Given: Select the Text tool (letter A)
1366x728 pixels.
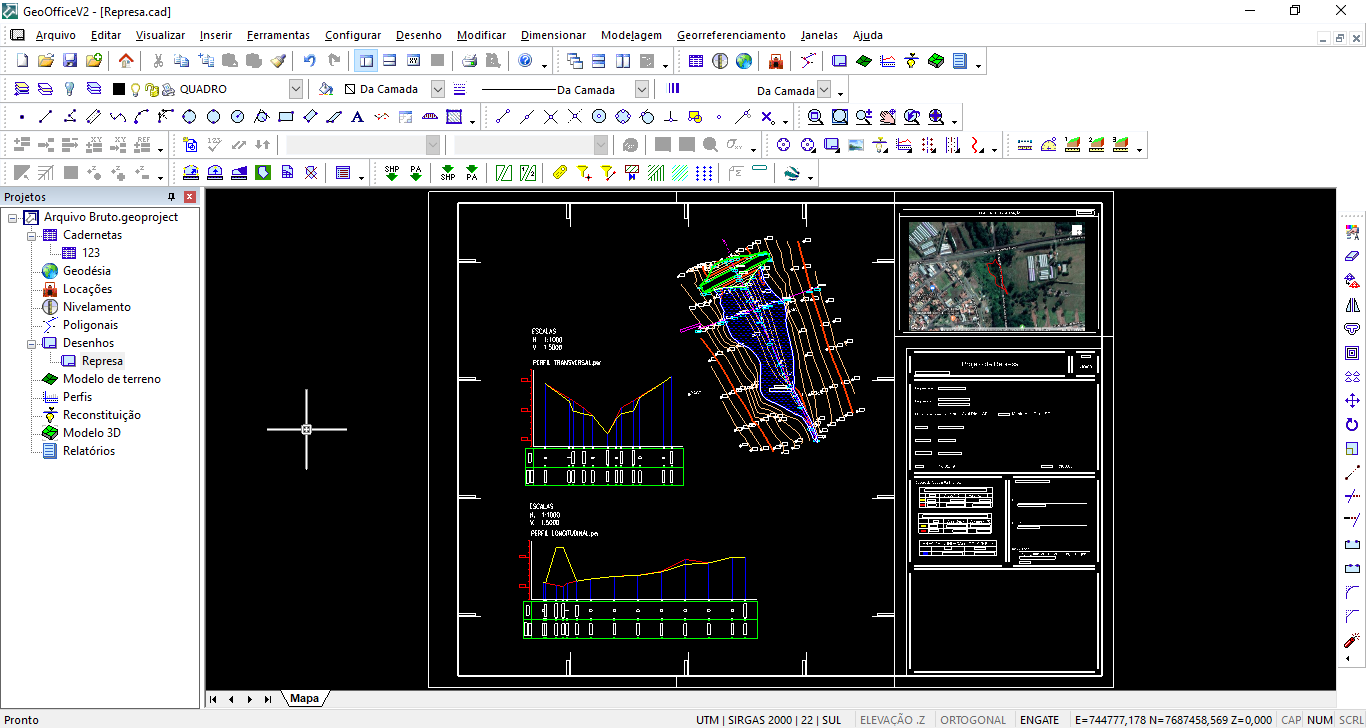Looking at the screenshot, I should 357,117.
